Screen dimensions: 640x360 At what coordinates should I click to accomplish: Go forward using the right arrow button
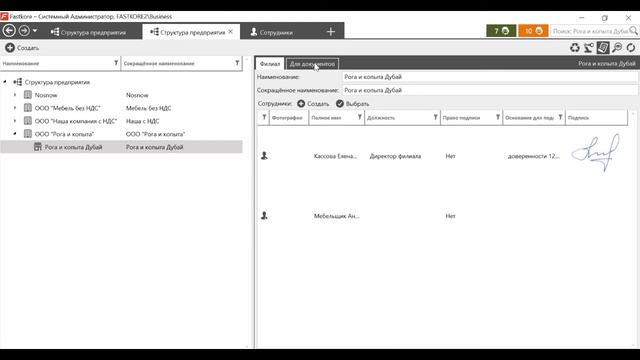[x=24, y=31]
